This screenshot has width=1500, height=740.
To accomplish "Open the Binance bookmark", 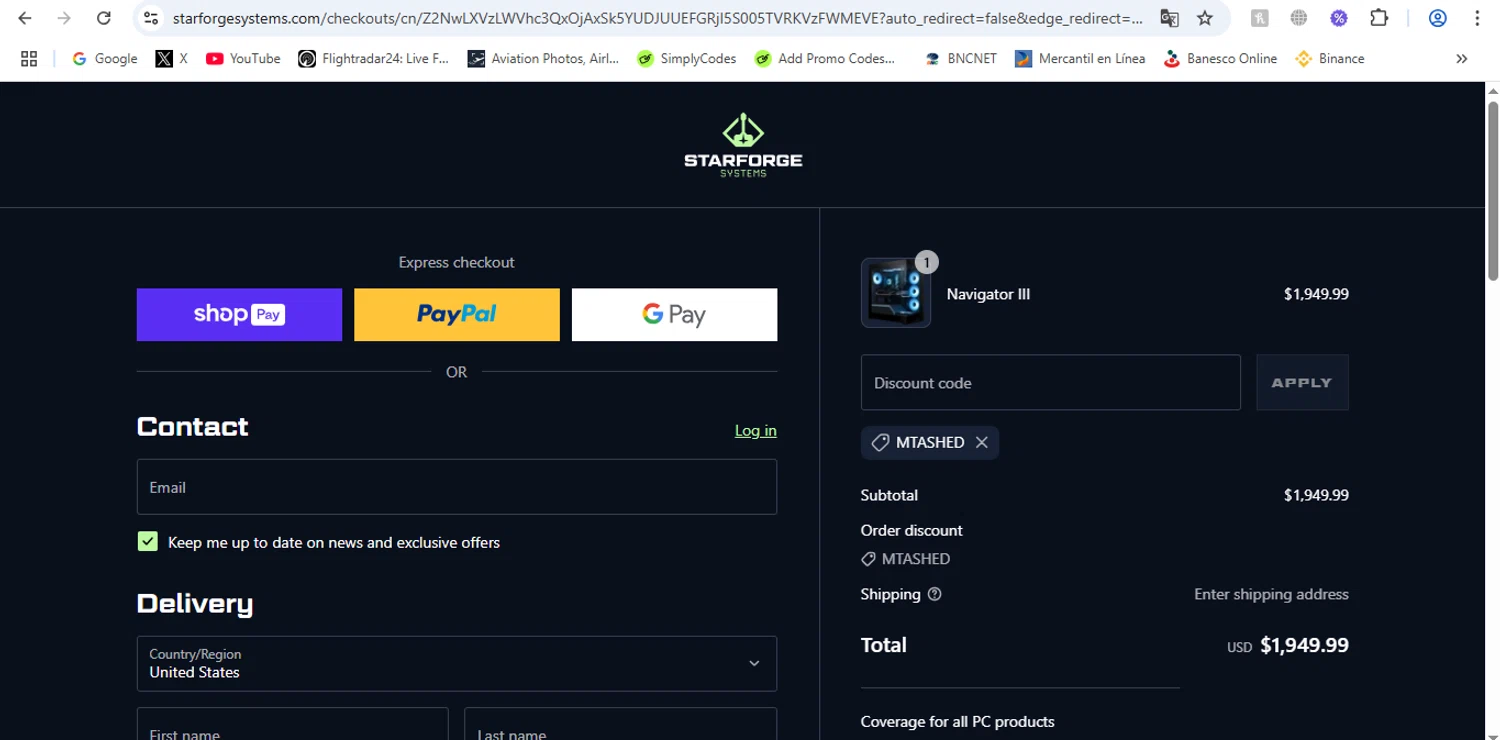I will [x=1330, y=59].
